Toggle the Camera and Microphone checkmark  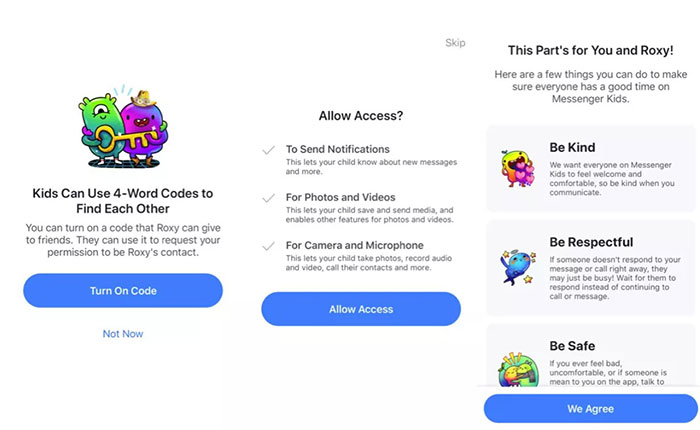[268, 246]
